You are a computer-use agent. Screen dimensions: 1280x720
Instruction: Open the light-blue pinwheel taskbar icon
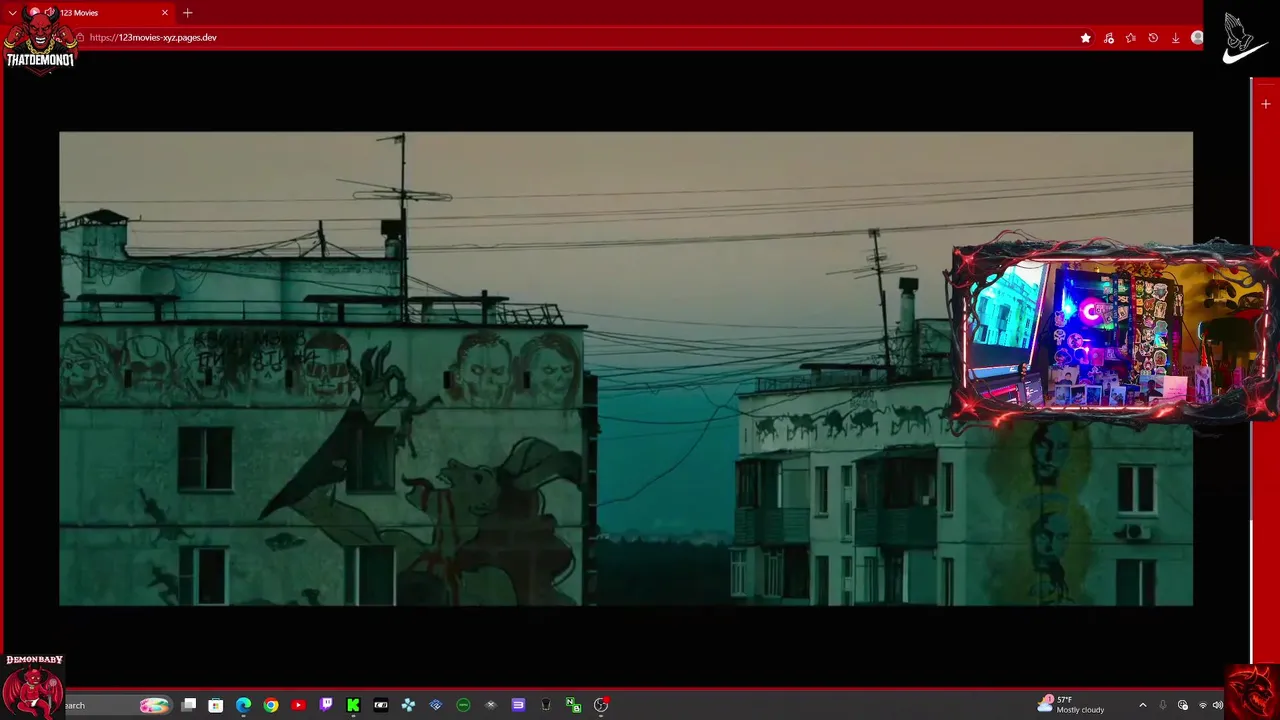tap(408, 705)
